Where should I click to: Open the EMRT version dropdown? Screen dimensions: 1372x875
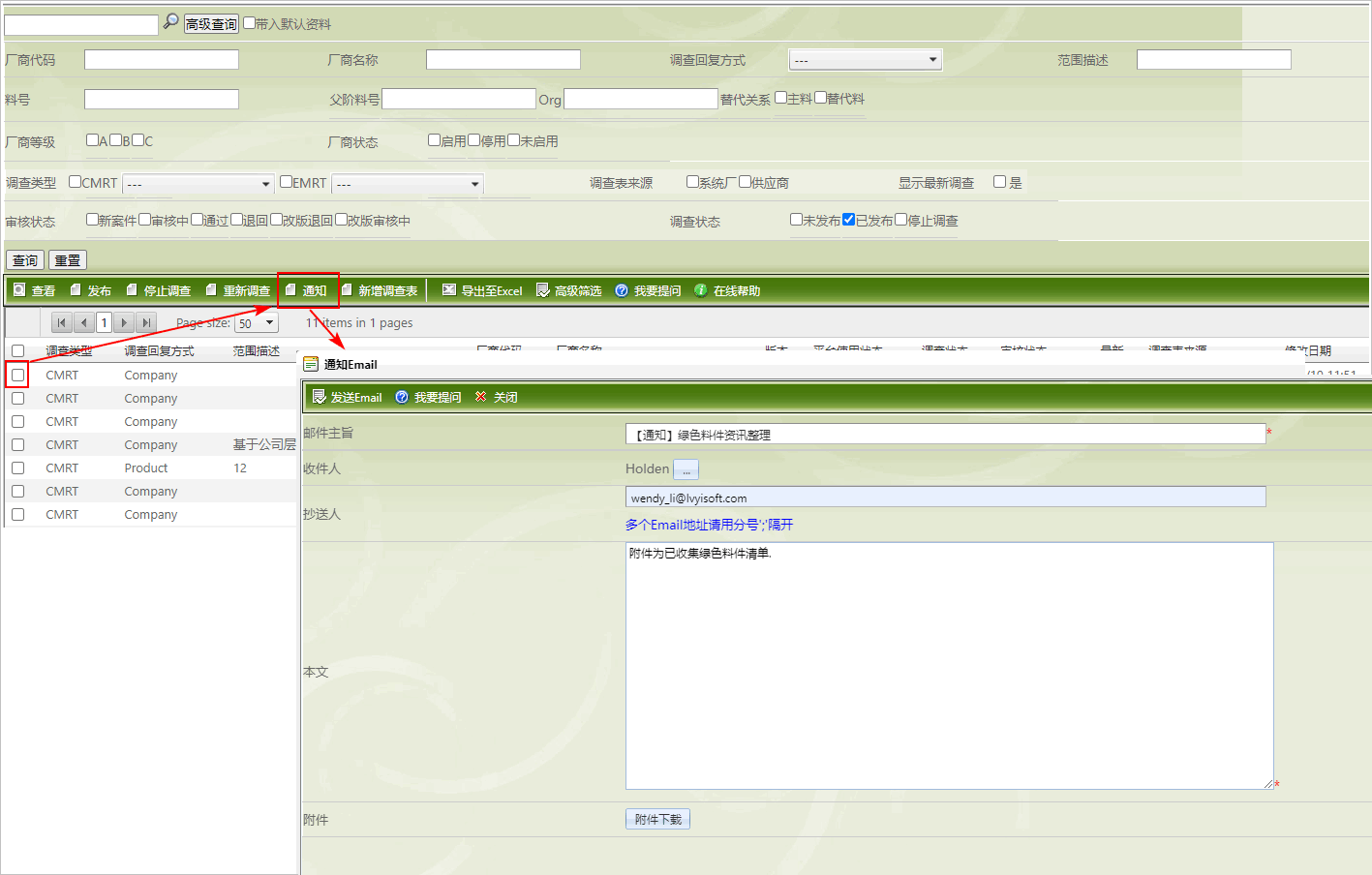point(407,184)
